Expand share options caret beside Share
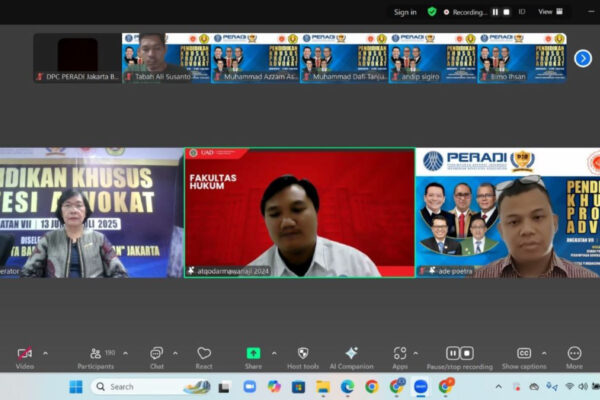The image size is (600, 400). (274, 353)
